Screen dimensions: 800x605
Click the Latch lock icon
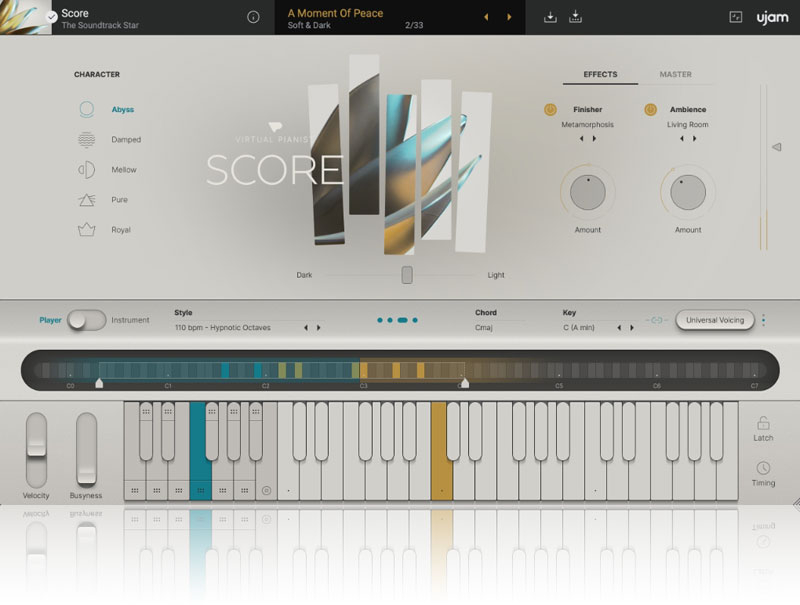coord(763,423)
